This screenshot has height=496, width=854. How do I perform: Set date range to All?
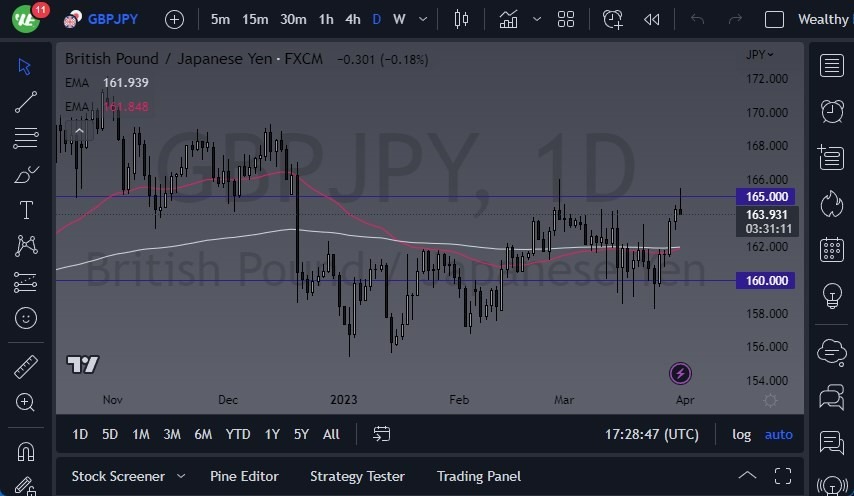coord(331,434)
